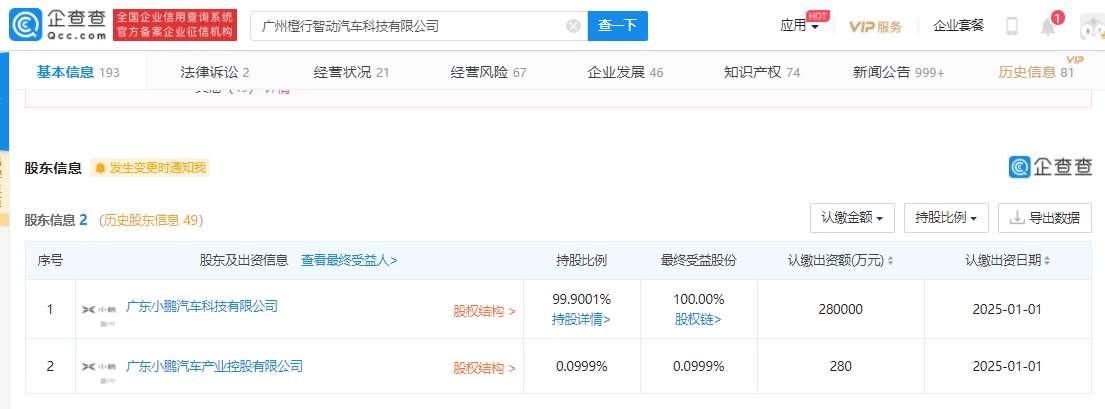Viewport: 1105px width, 409px height.
Task: Open the 应用 dropdown menu
Action: pyautogui.click(x=799, y=26)
